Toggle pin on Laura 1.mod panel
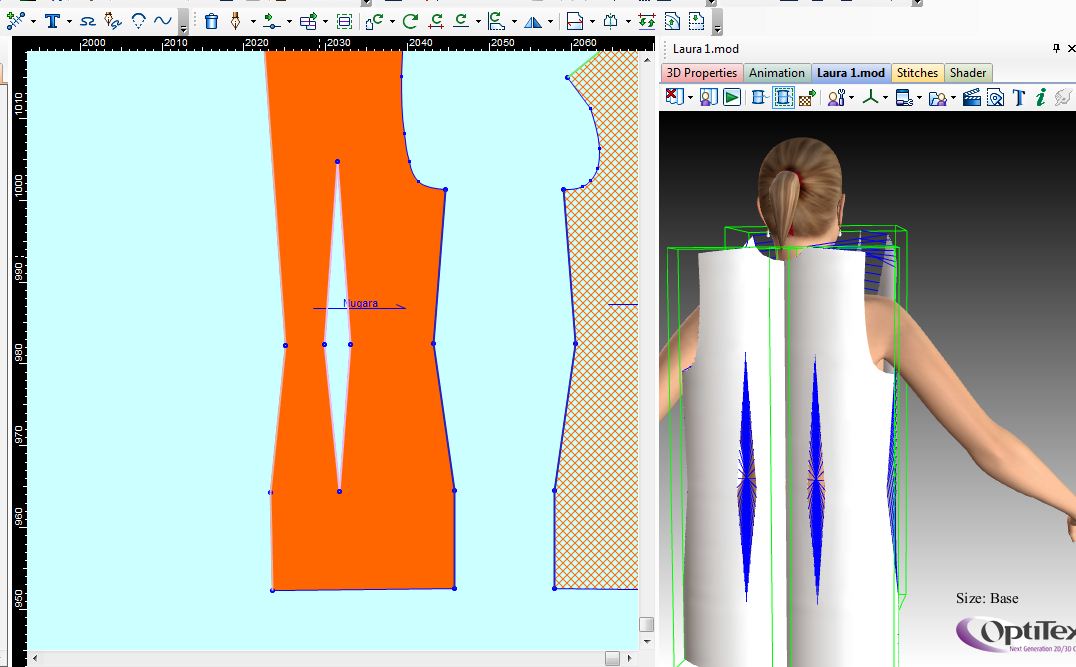The height and width of the screenshot is (667, 1076). coord(1056,49)
